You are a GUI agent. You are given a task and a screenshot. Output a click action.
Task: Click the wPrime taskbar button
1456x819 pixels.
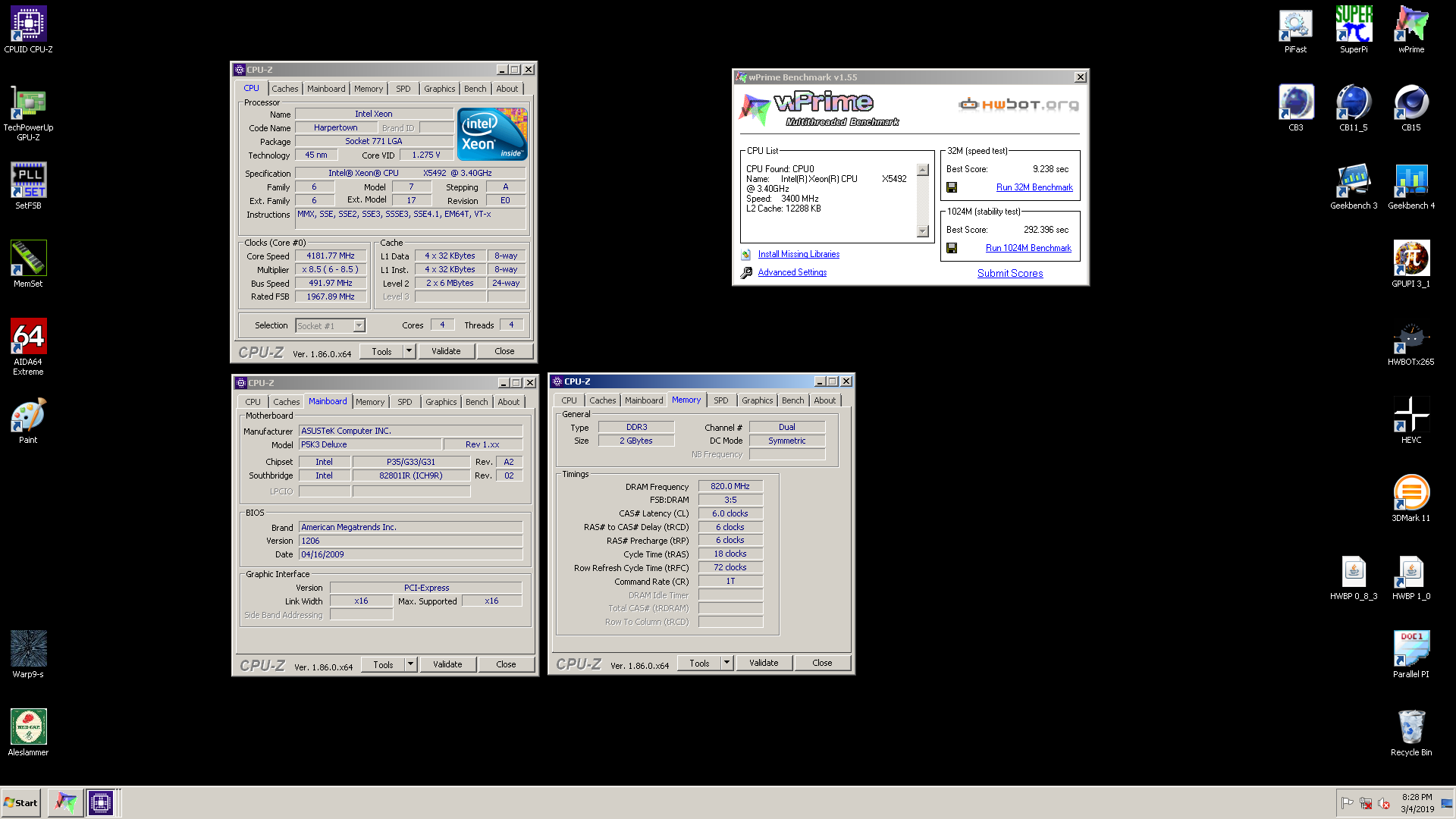(66, 802)
